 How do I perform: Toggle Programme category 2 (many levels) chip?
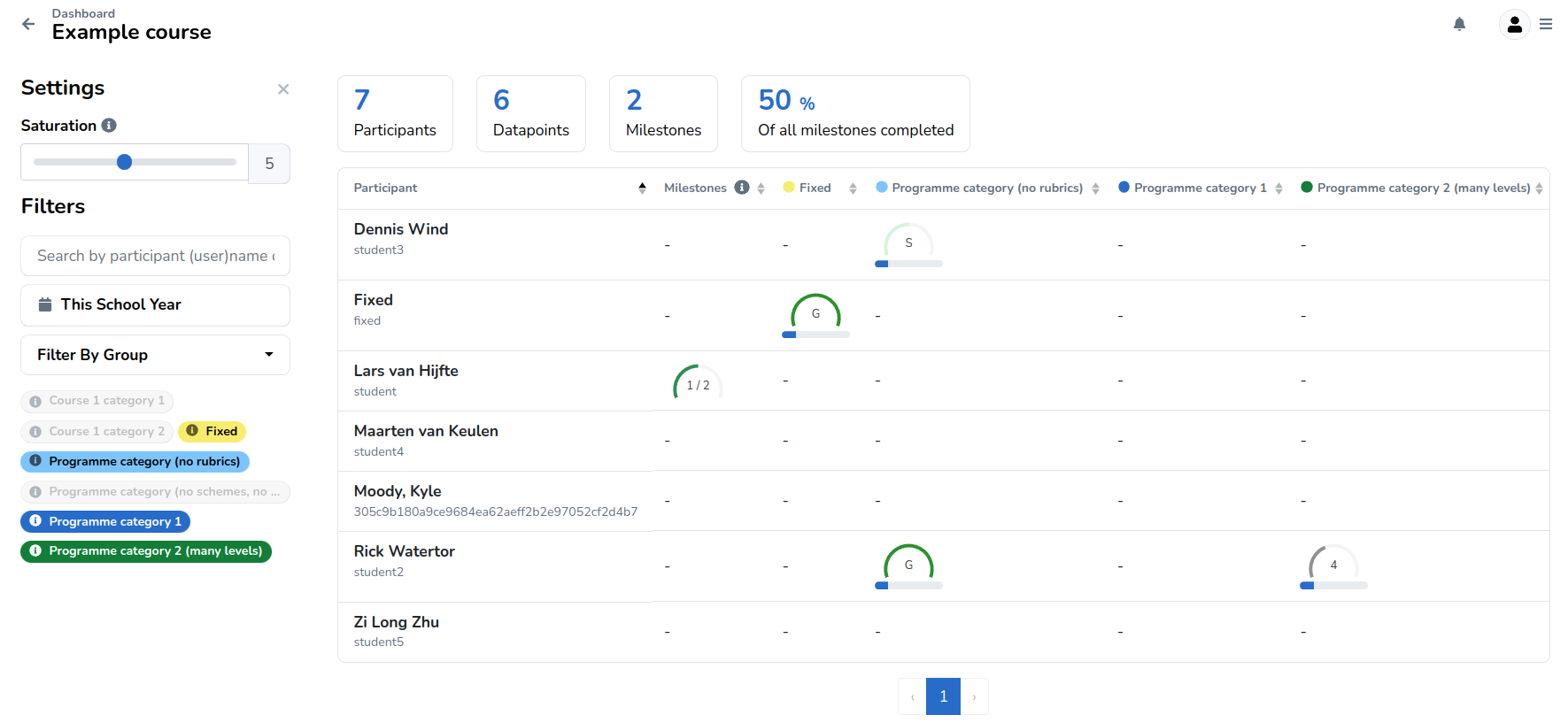146,551
